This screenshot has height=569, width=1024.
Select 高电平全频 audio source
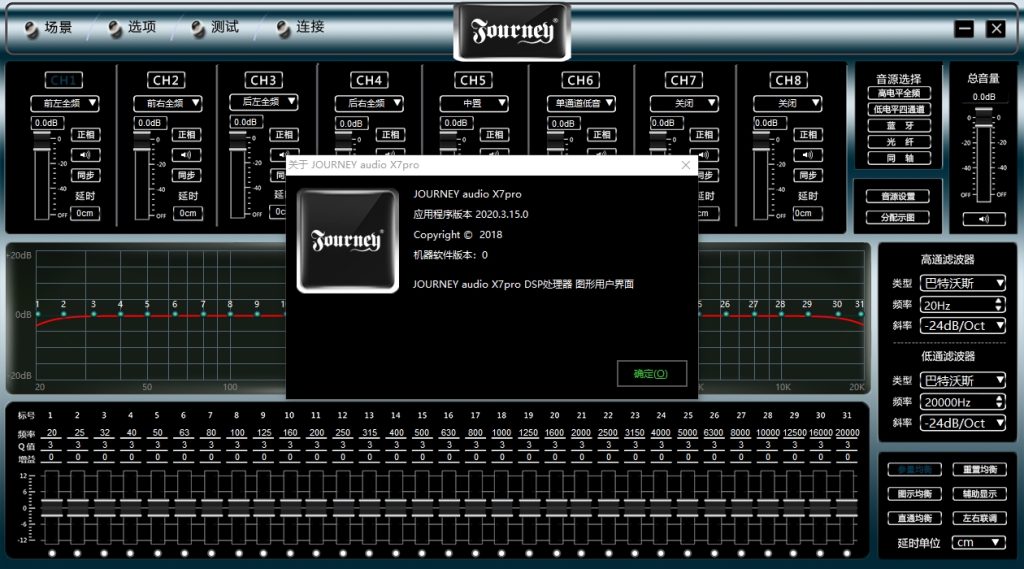[x=899, y=93]
